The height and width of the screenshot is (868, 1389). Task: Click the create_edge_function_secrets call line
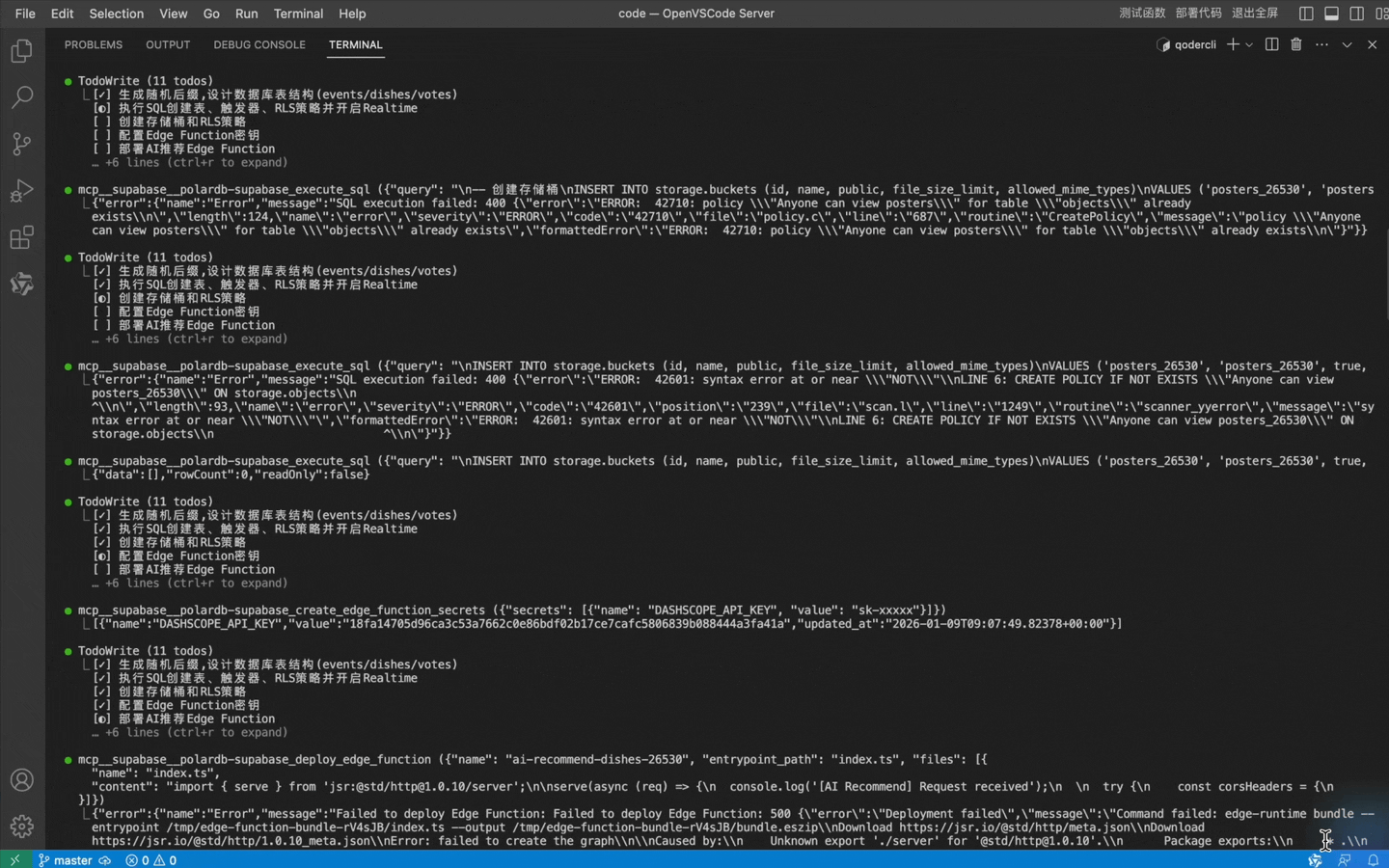pyautogui.click(x=511, y=610)
